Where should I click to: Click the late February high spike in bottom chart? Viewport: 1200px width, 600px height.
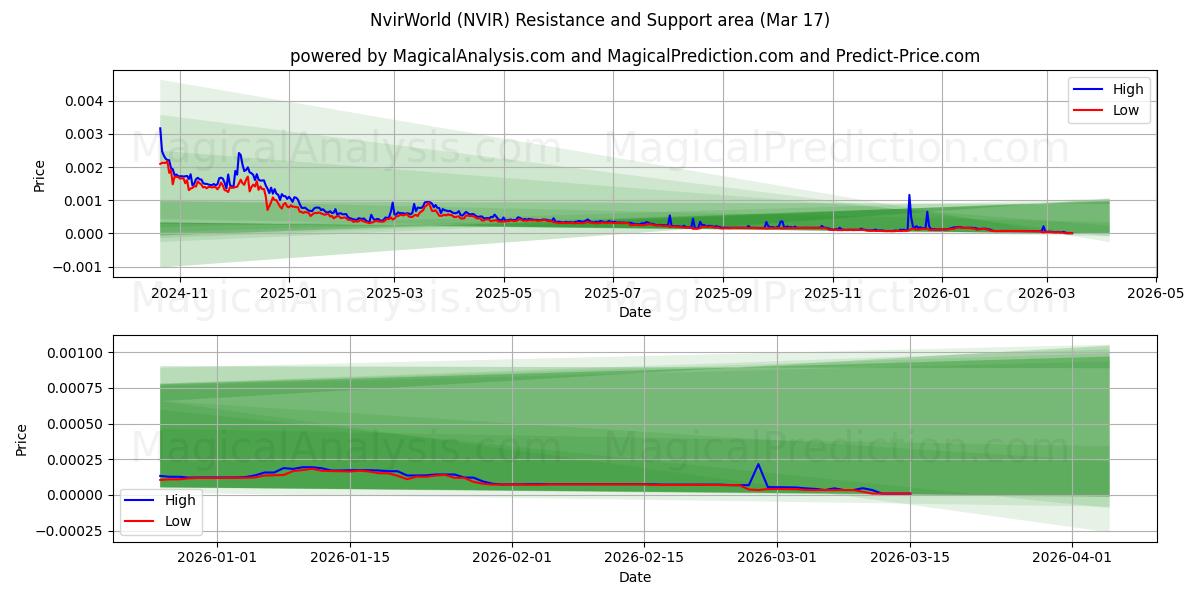[758, 465]
